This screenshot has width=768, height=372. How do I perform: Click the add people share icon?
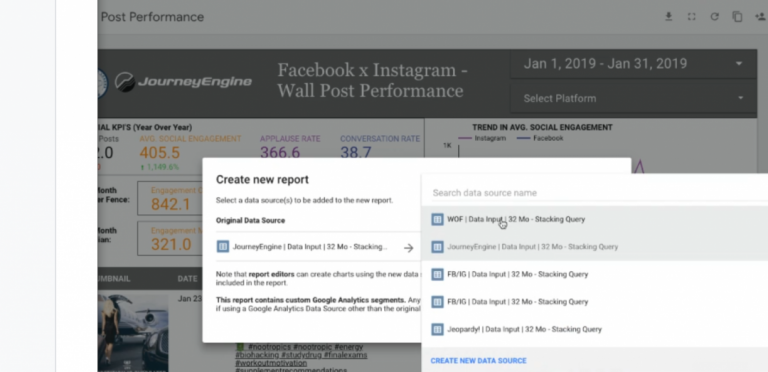click(x=761, y=17)
